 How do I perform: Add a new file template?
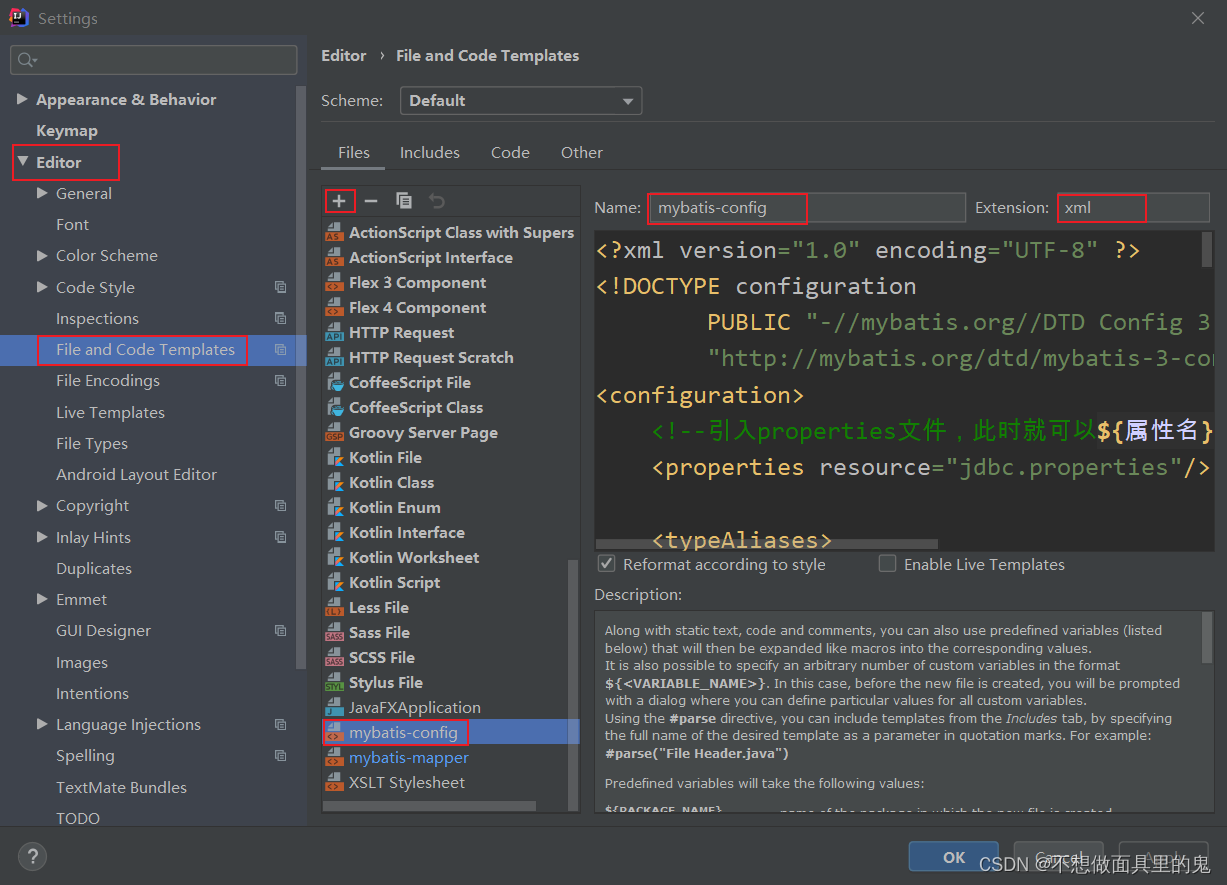pyautogui.click(x=339, y=201)
